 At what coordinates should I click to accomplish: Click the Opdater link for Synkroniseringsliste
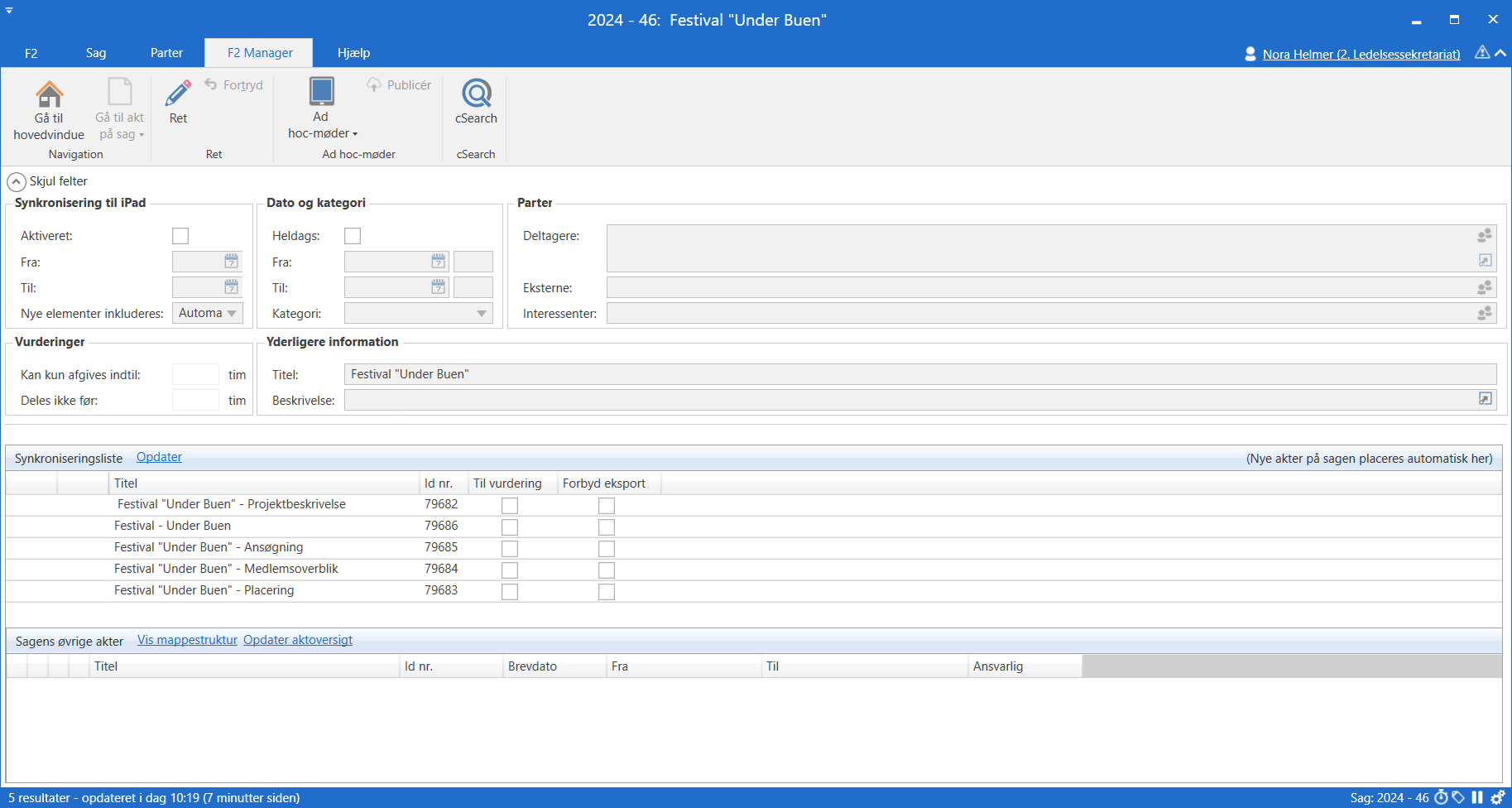point(159,457)
